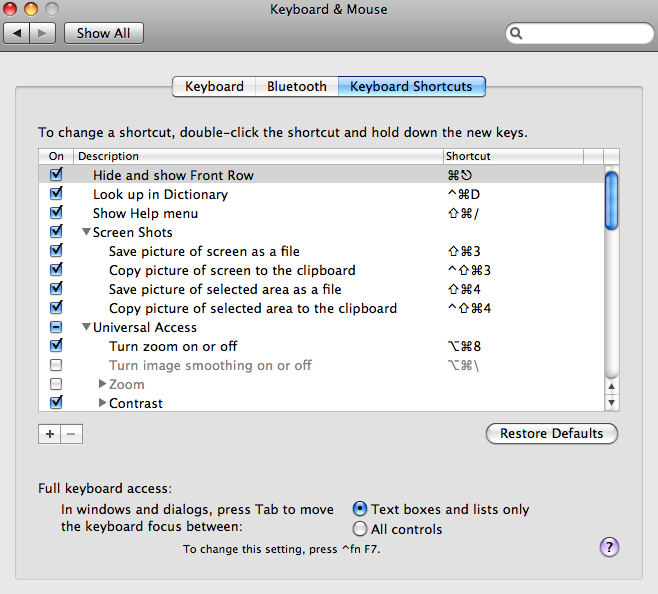Go forward with the right arrow button
The width and height of the screenshot is (658, 594).
point(42,33)
